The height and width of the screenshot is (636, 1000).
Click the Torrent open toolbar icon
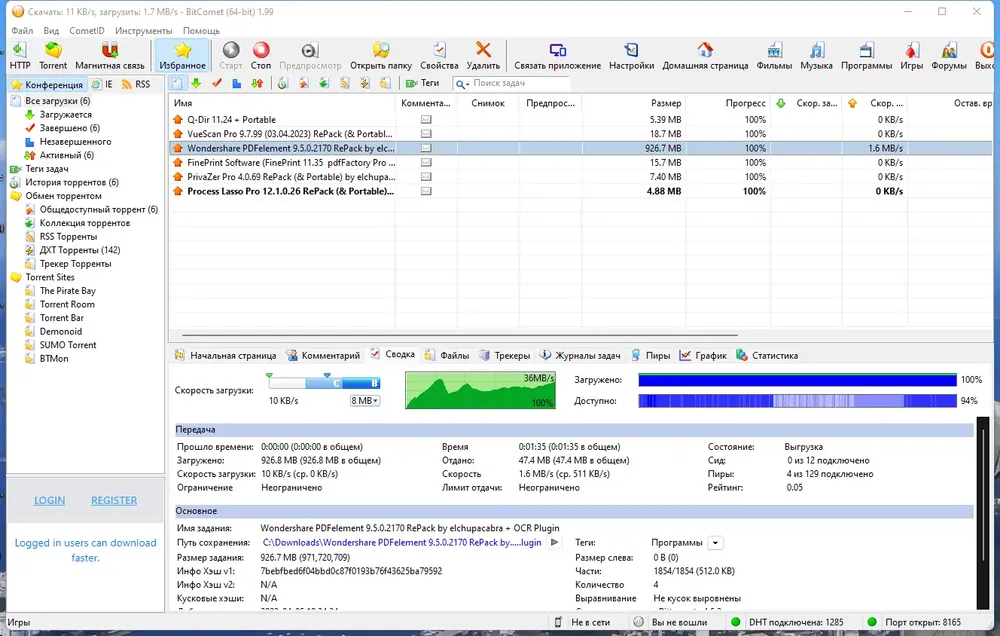(53, 55)
